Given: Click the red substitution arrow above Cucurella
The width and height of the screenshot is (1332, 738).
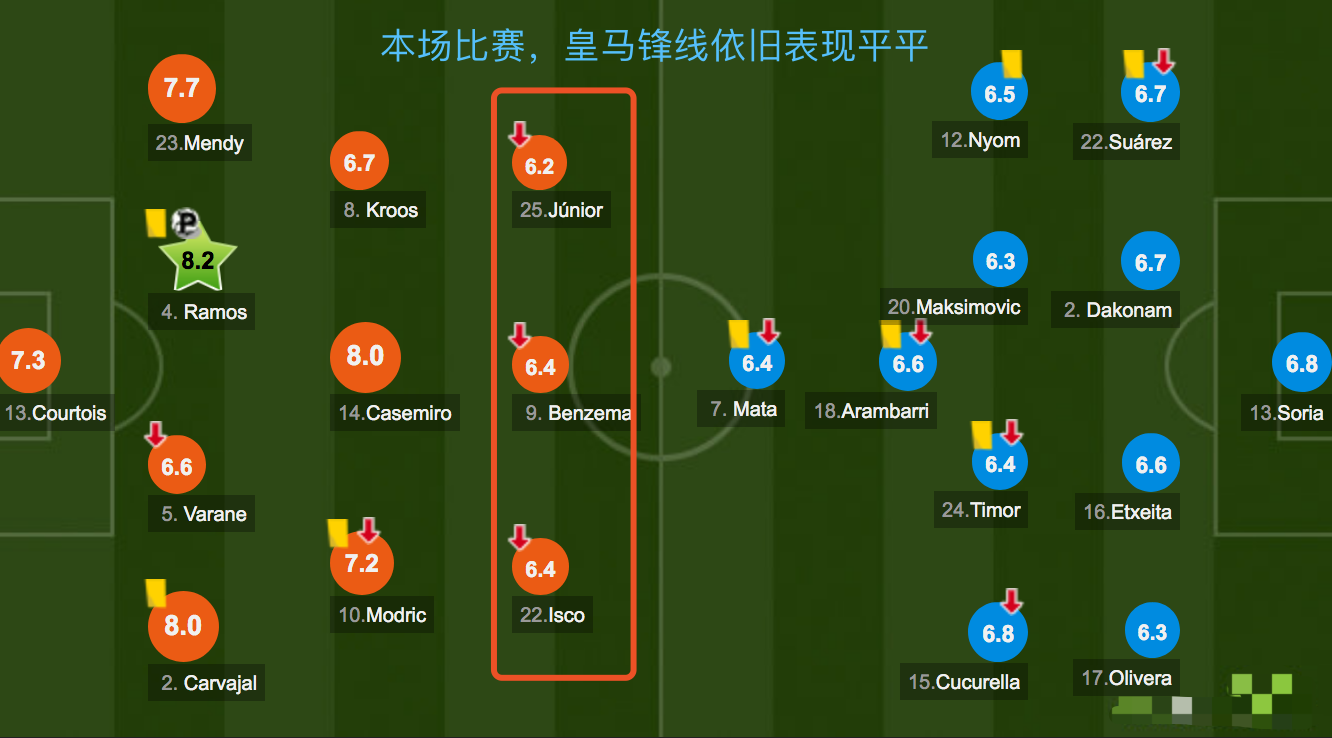Looking at the screenshot, I should (x=1012, y=601).
